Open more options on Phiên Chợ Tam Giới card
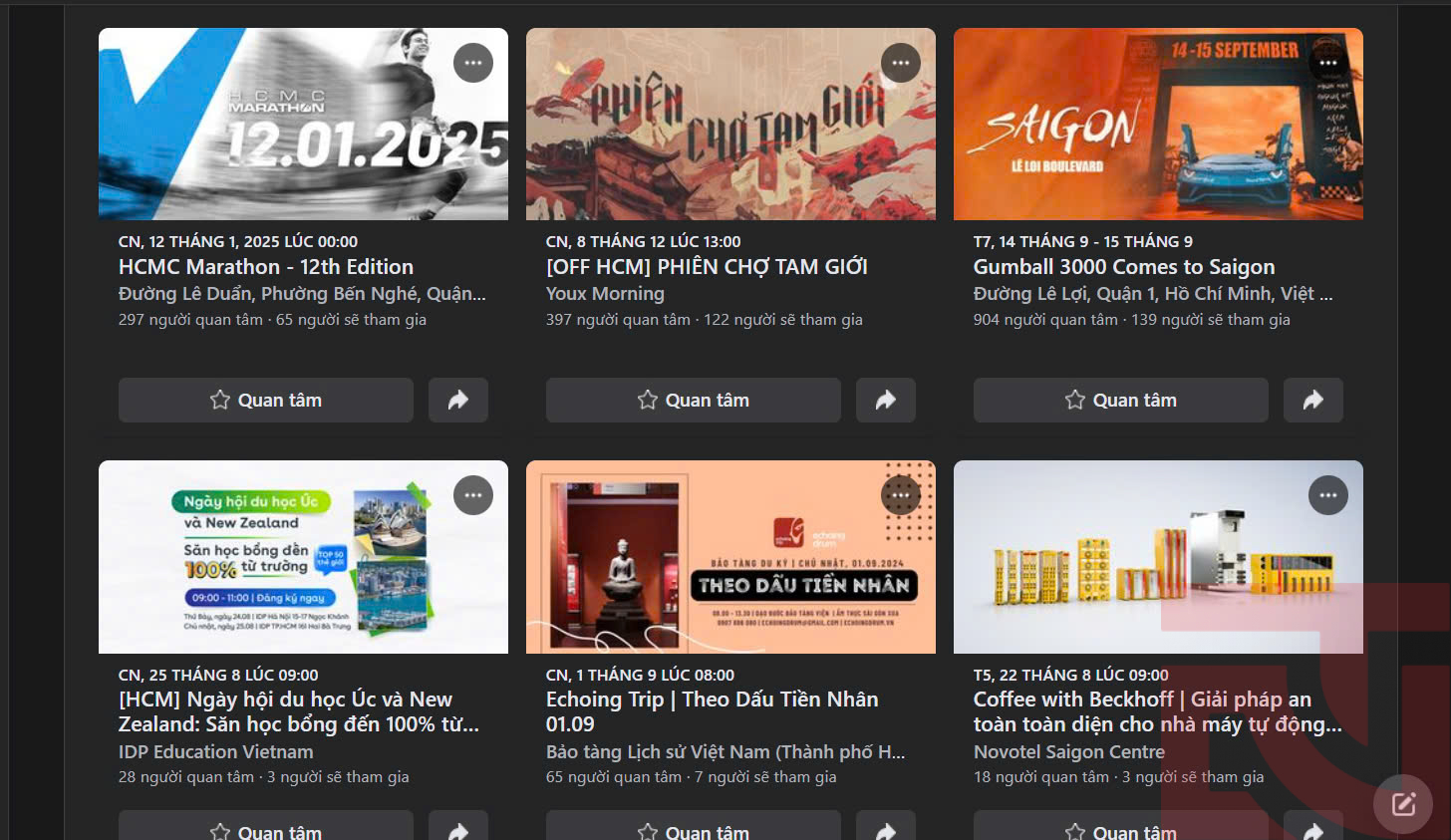 (x=901, y=63)
